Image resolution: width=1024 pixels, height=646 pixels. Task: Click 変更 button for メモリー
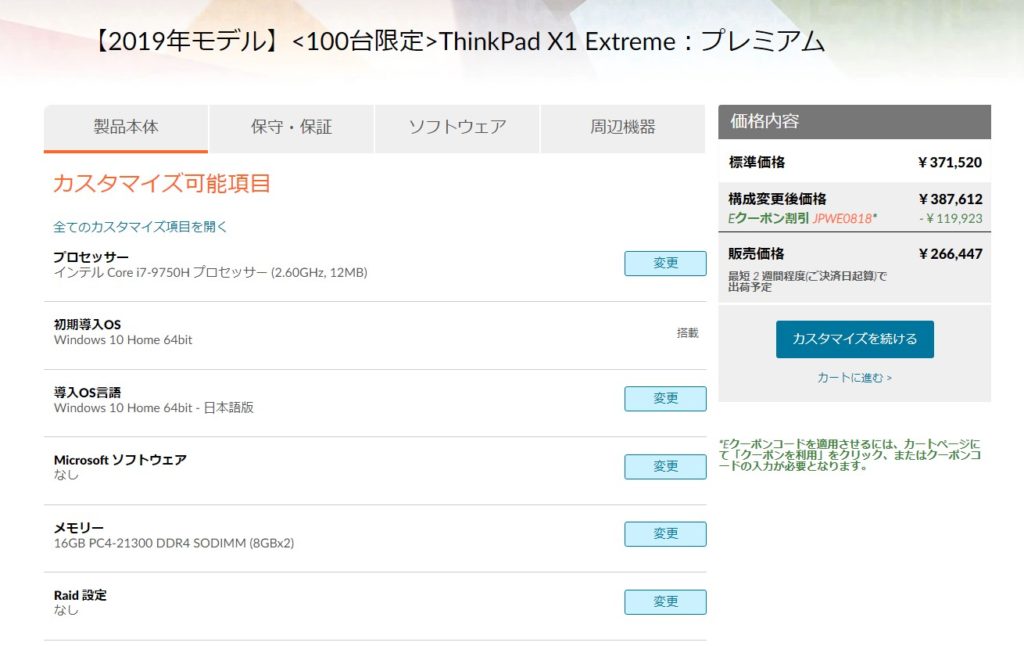665,534
